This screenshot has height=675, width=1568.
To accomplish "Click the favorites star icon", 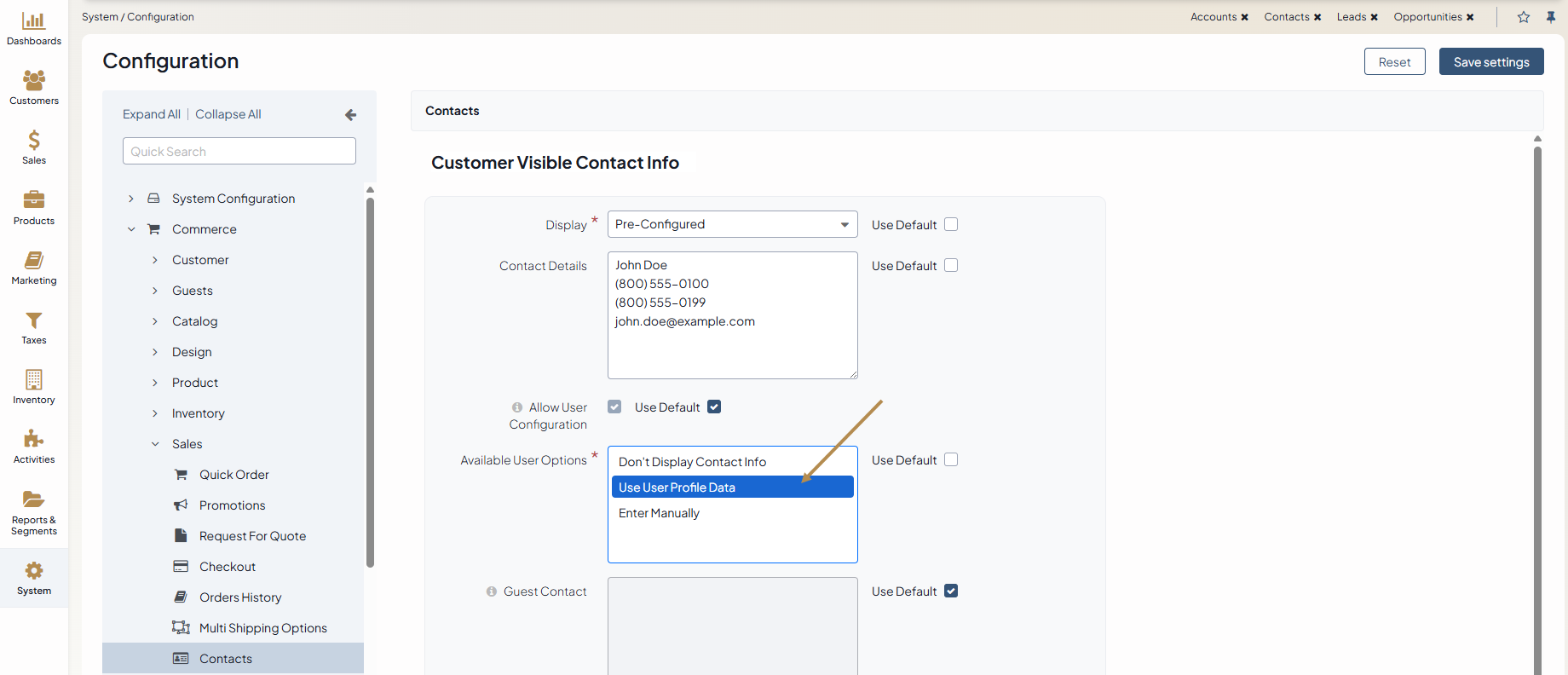I will 1523,17.
